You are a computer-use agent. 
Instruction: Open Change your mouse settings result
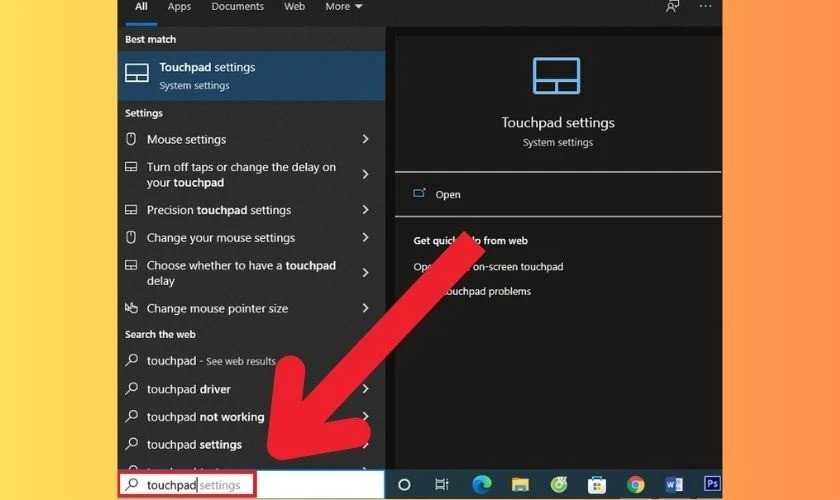(x=251, y=237)
